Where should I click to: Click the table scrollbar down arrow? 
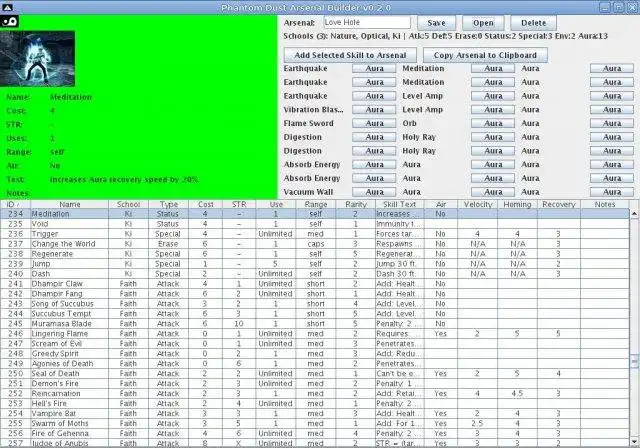[x=634, y=442]
